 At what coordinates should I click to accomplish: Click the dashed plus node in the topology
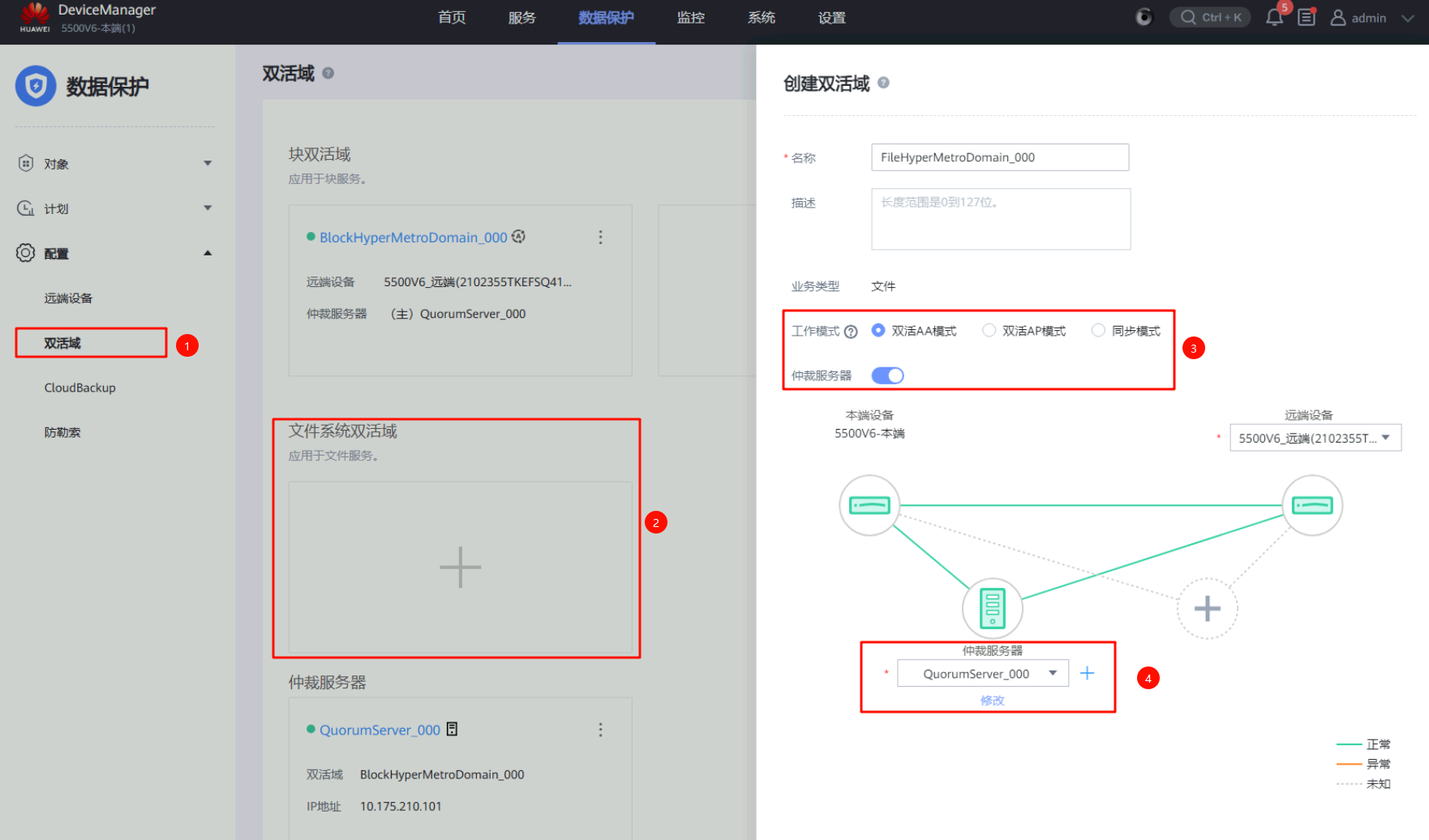pyautogui.click(x=1207, y=608)
